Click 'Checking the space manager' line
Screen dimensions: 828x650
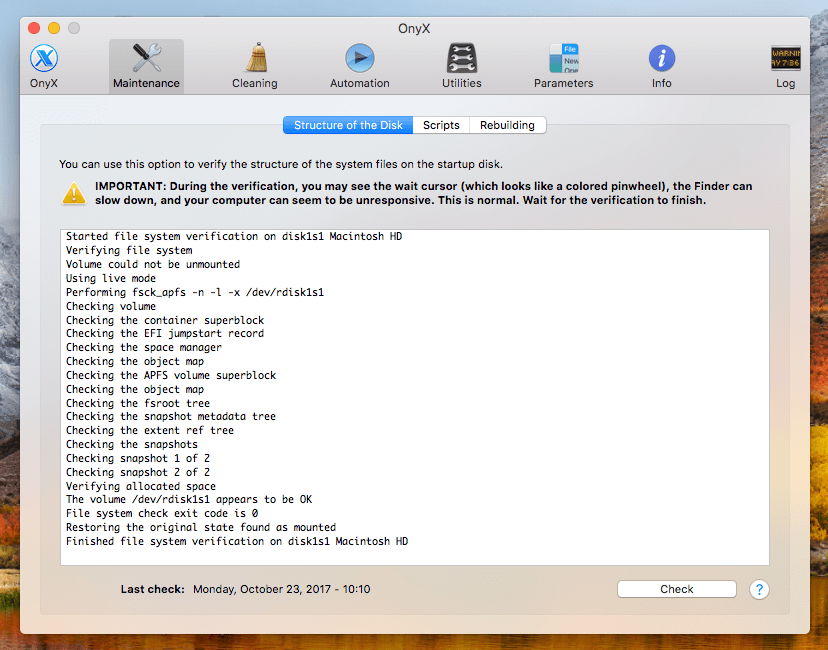click(144, 347)
